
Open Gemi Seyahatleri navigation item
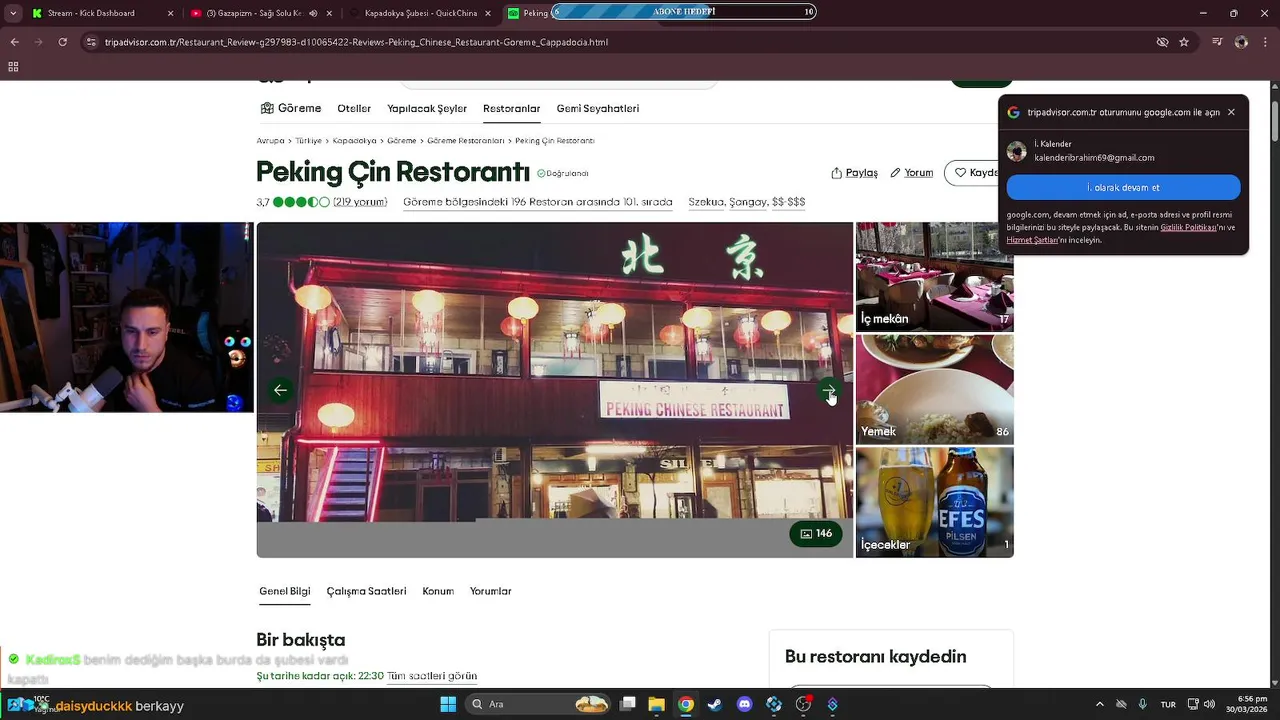pyautogui.click(x=597, y=108)
